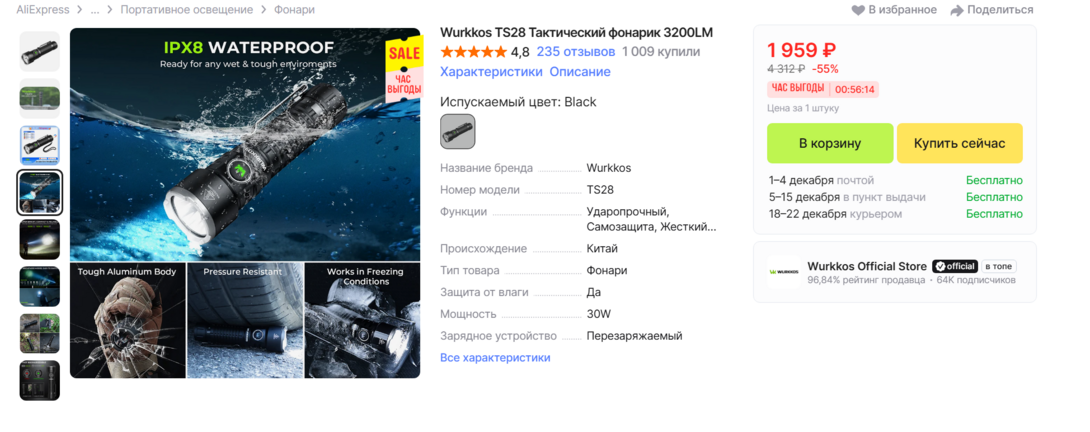Select the second thumbnail in gallery
Screen dimensions: 1090x432
tap(40, 99)
